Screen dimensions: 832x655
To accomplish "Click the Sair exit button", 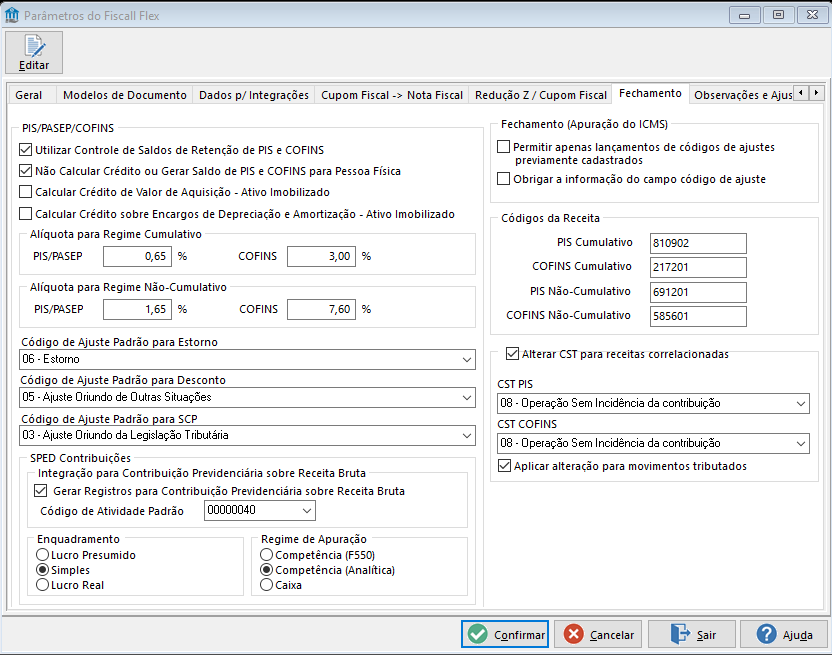I will click(692, 634).
